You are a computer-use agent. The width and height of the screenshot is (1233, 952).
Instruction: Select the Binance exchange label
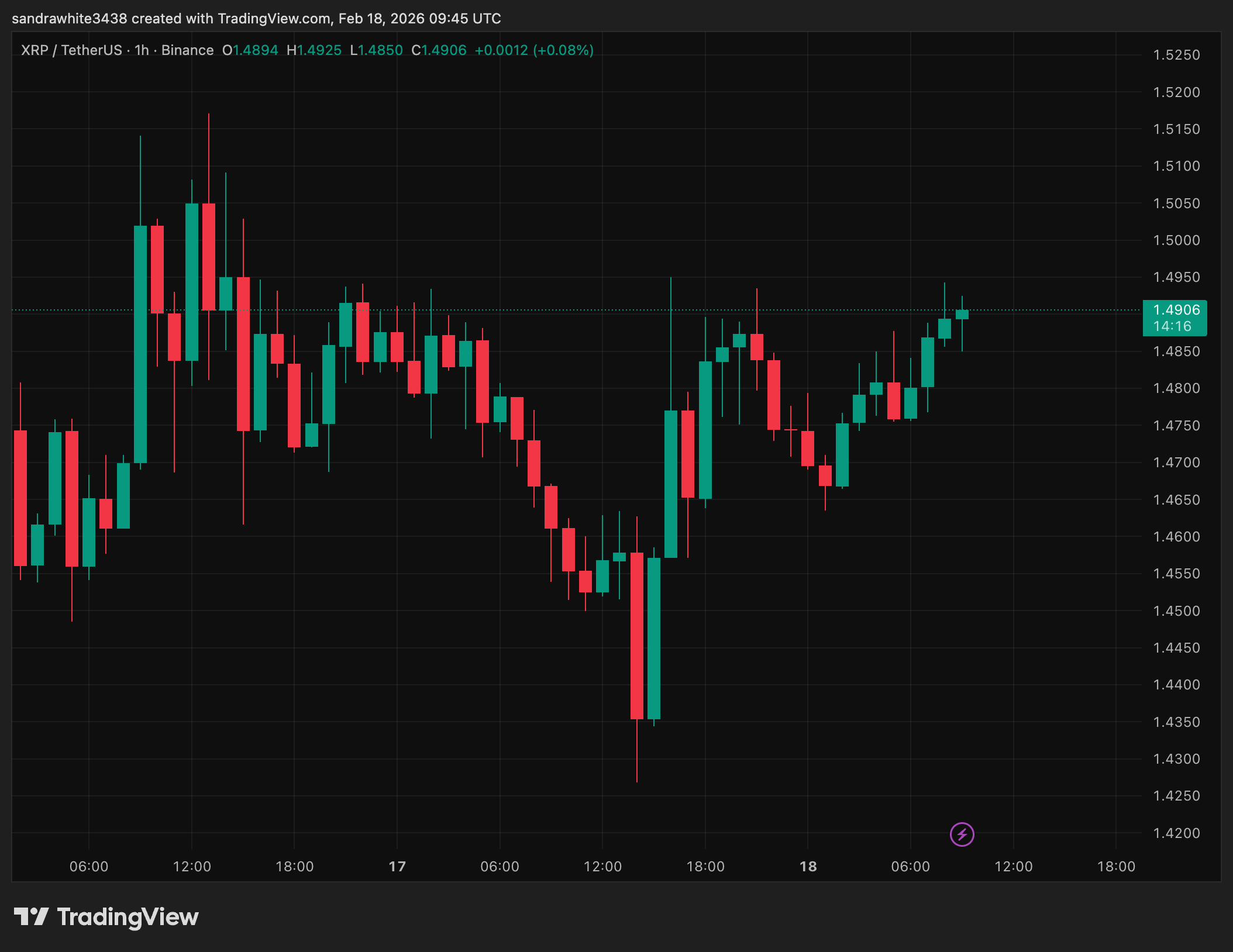pyautogui.click(x=188, y=50)
